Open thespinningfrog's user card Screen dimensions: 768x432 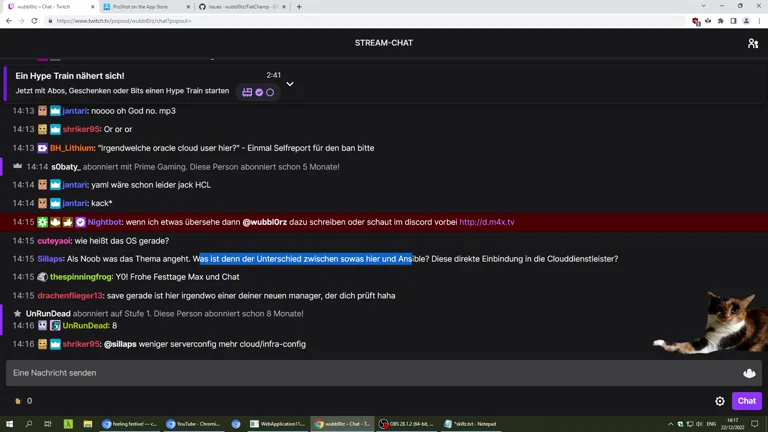[81, 277]
